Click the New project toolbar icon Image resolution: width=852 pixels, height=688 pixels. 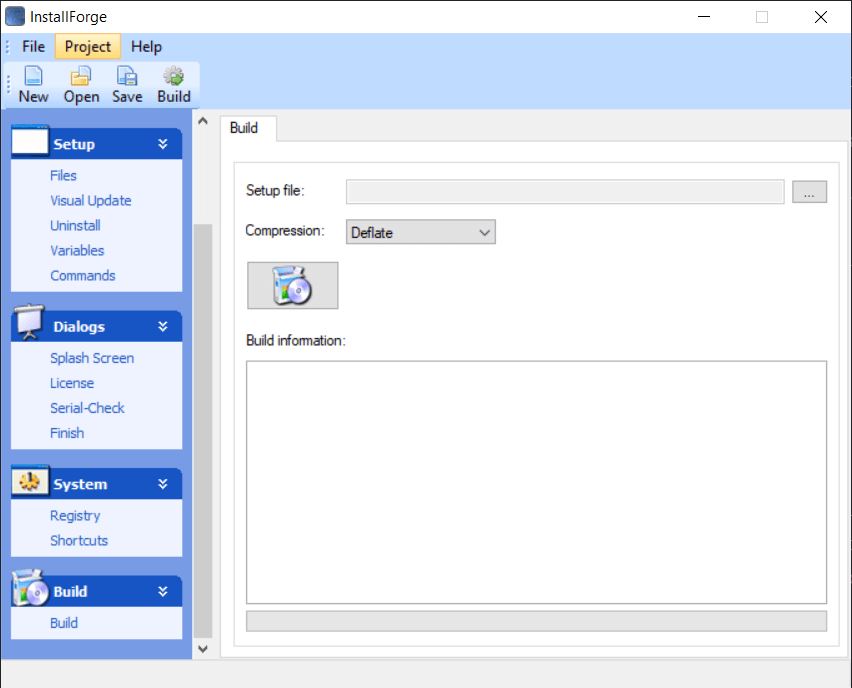34,76
